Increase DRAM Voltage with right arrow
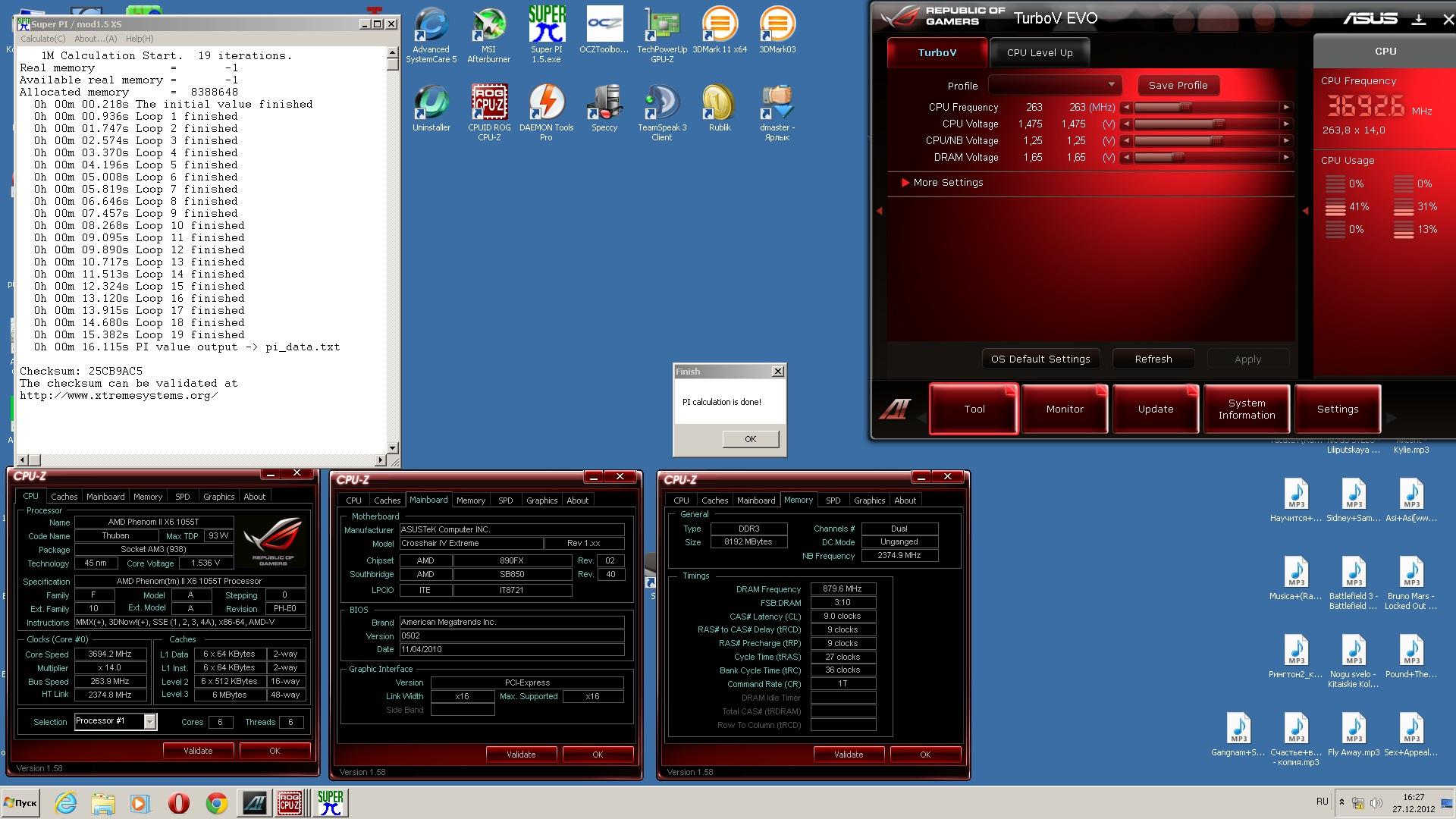The width and height of the screenshot is (1456, 819). tap(1286, 158)
